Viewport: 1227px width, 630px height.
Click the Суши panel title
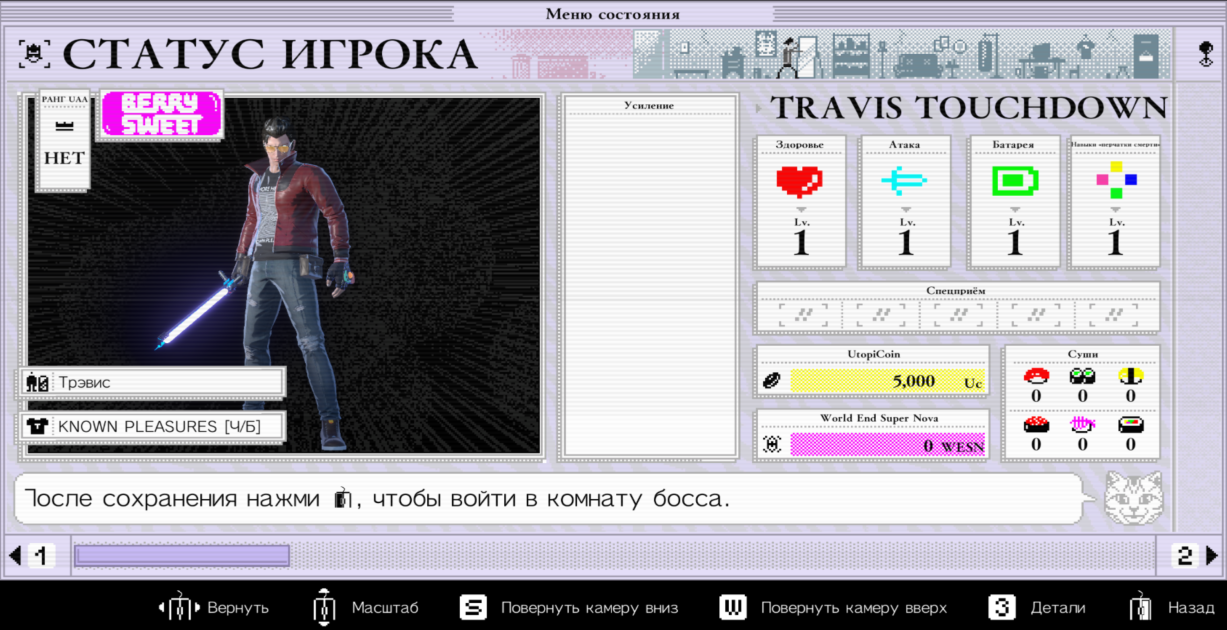point(1082,354)
